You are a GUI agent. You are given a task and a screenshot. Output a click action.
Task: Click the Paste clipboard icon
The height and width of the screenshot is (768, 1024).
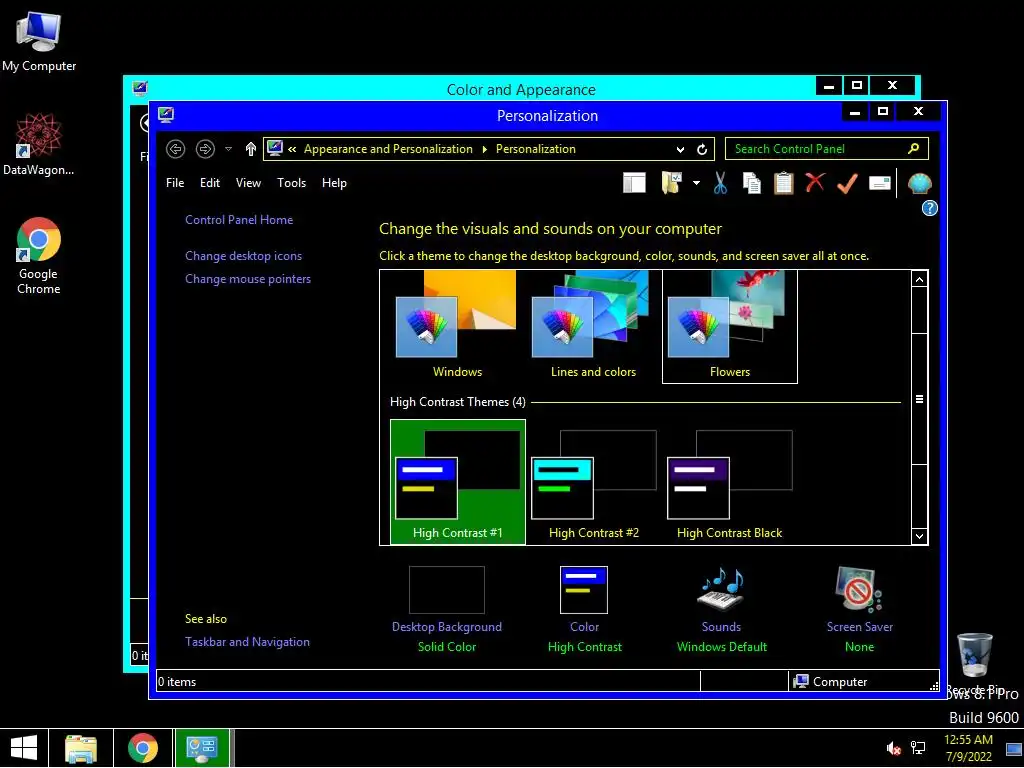coord(784,183)
